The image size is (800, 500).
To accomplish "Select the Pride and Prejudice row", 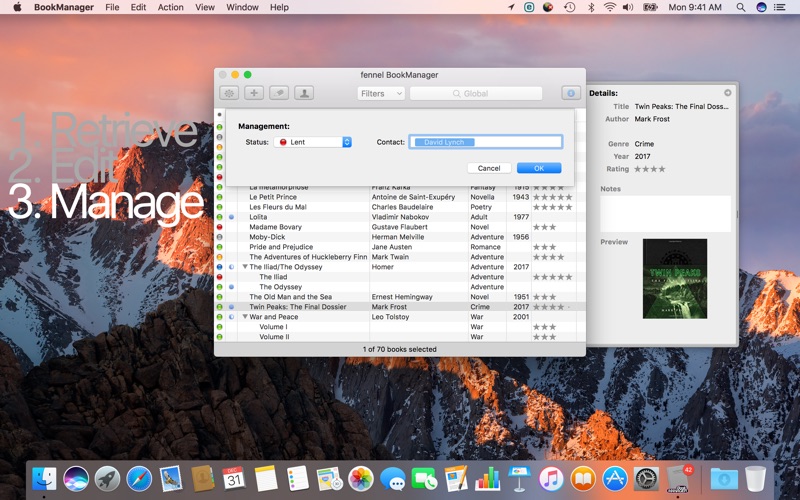I will tap(399, 247).
